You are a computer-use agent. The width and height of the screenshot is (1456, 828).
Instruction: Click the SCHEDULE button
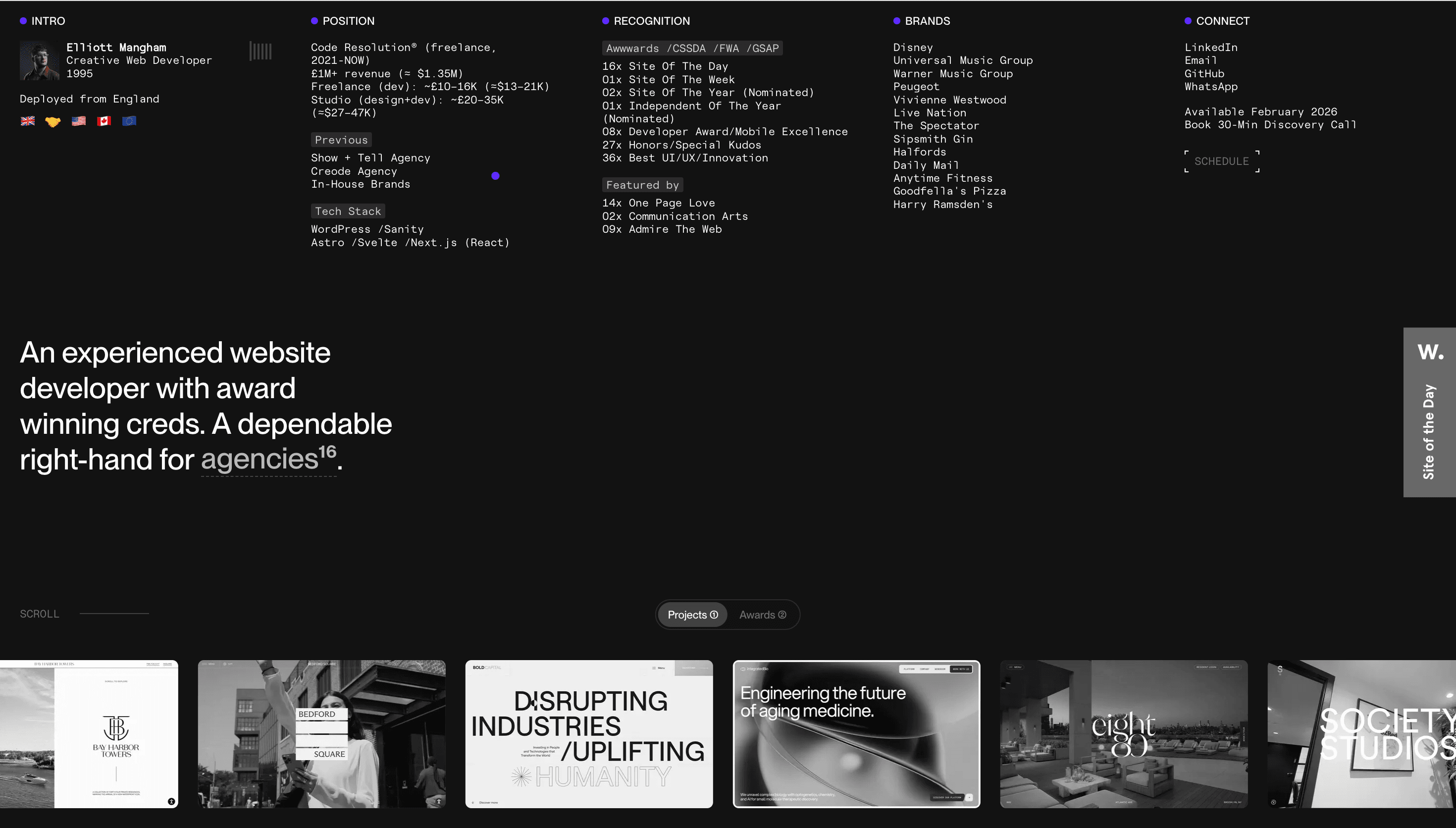1222,161
